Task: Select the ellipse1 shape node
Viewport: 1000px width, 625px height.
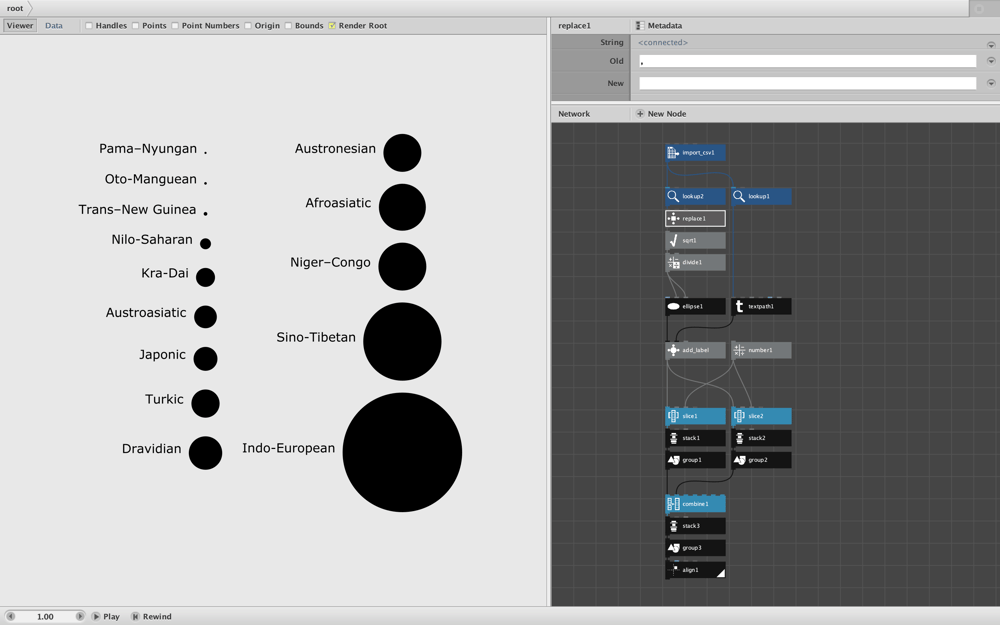Action: pyautogui.click(x=695, y=306)
